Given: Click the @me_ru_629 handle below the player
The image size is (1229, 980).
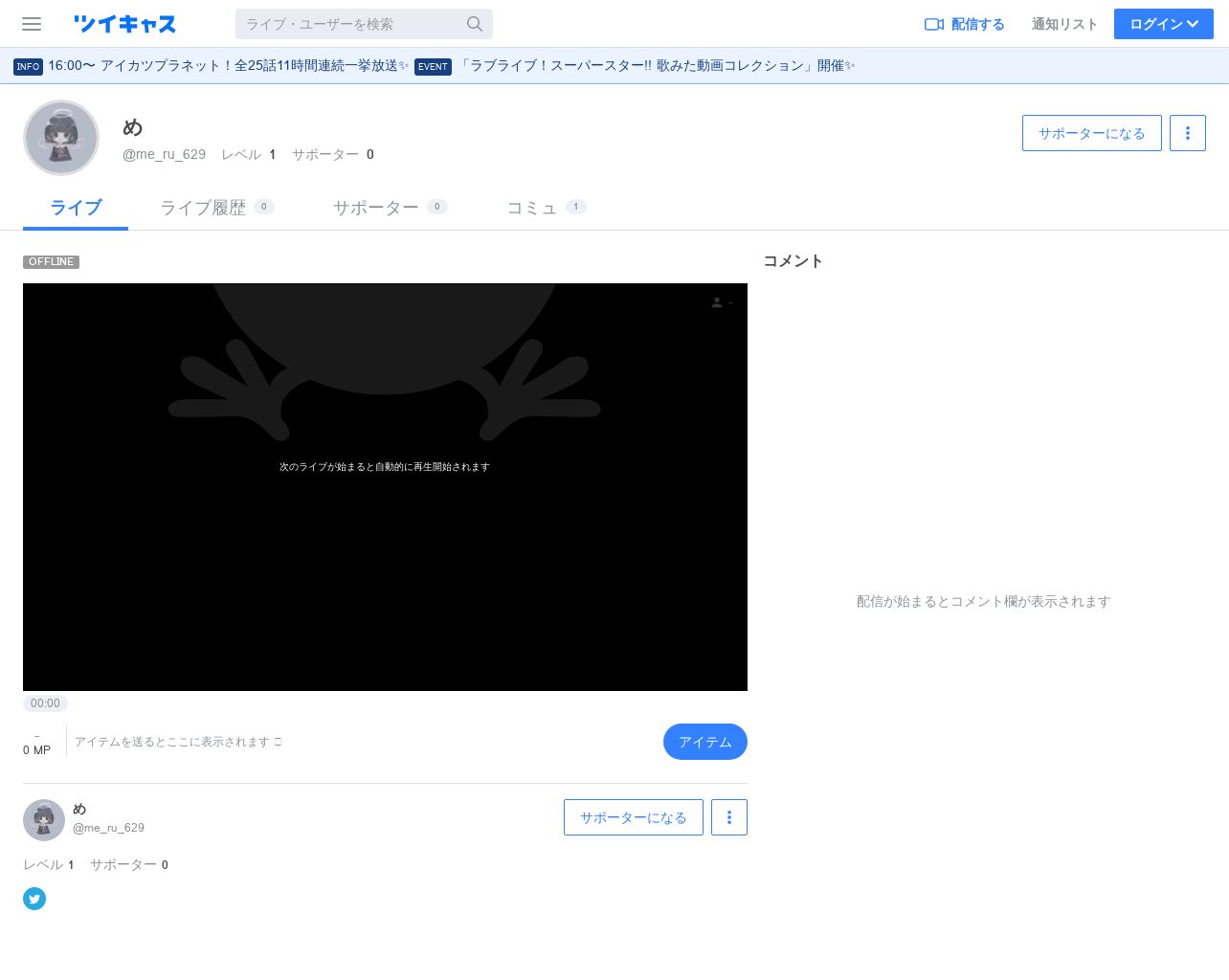Looking at the screenshot, I should 108,828.
